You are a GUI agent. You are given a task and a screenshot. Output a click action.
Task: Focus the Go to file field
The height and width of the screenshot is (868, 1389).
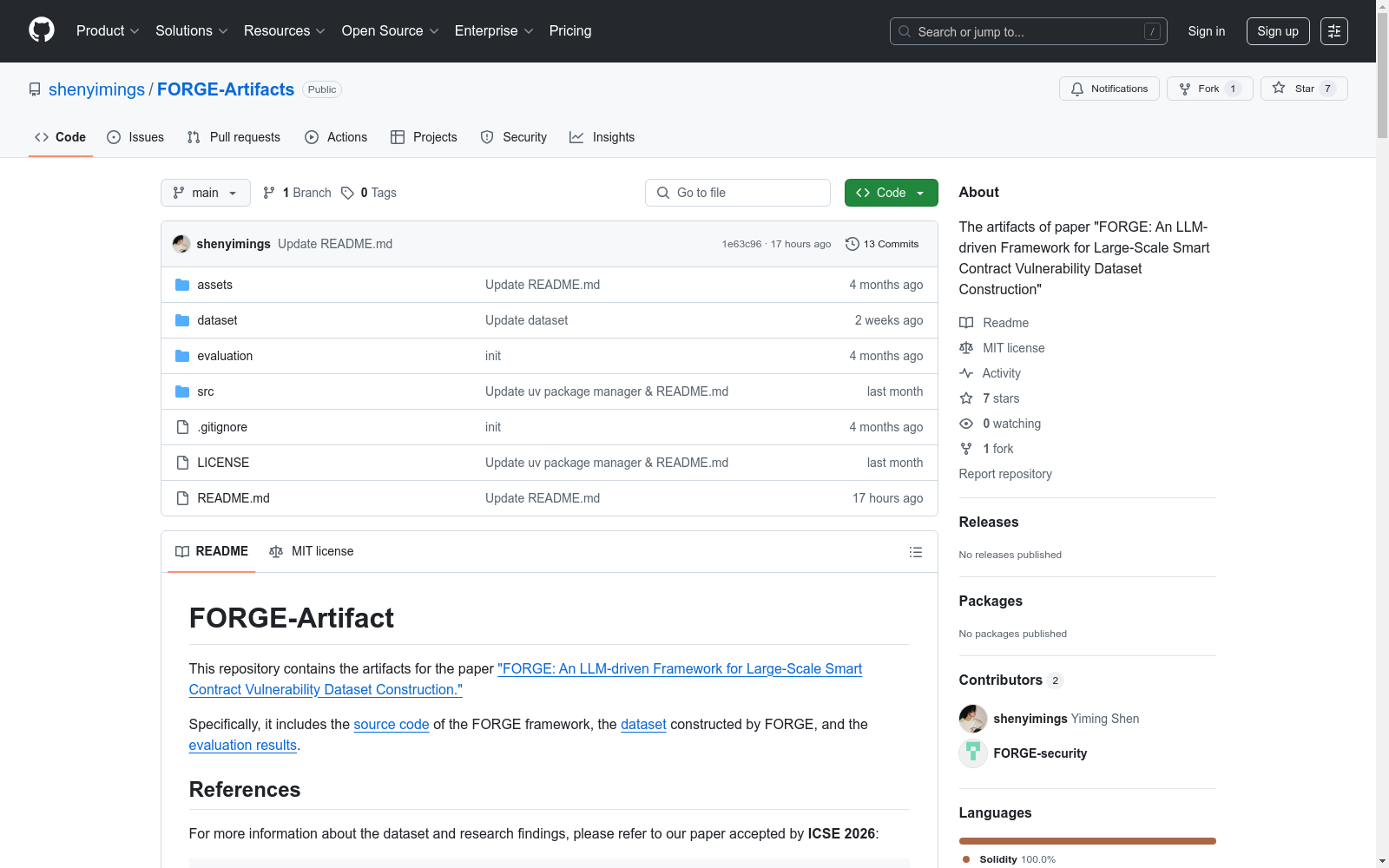coord(738,193)
